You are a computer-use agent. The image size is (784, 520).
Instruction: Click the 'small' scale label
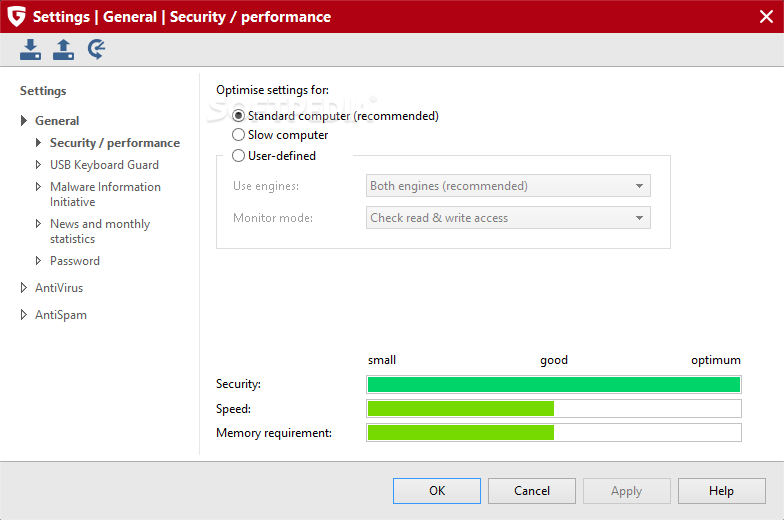(382, 360)
